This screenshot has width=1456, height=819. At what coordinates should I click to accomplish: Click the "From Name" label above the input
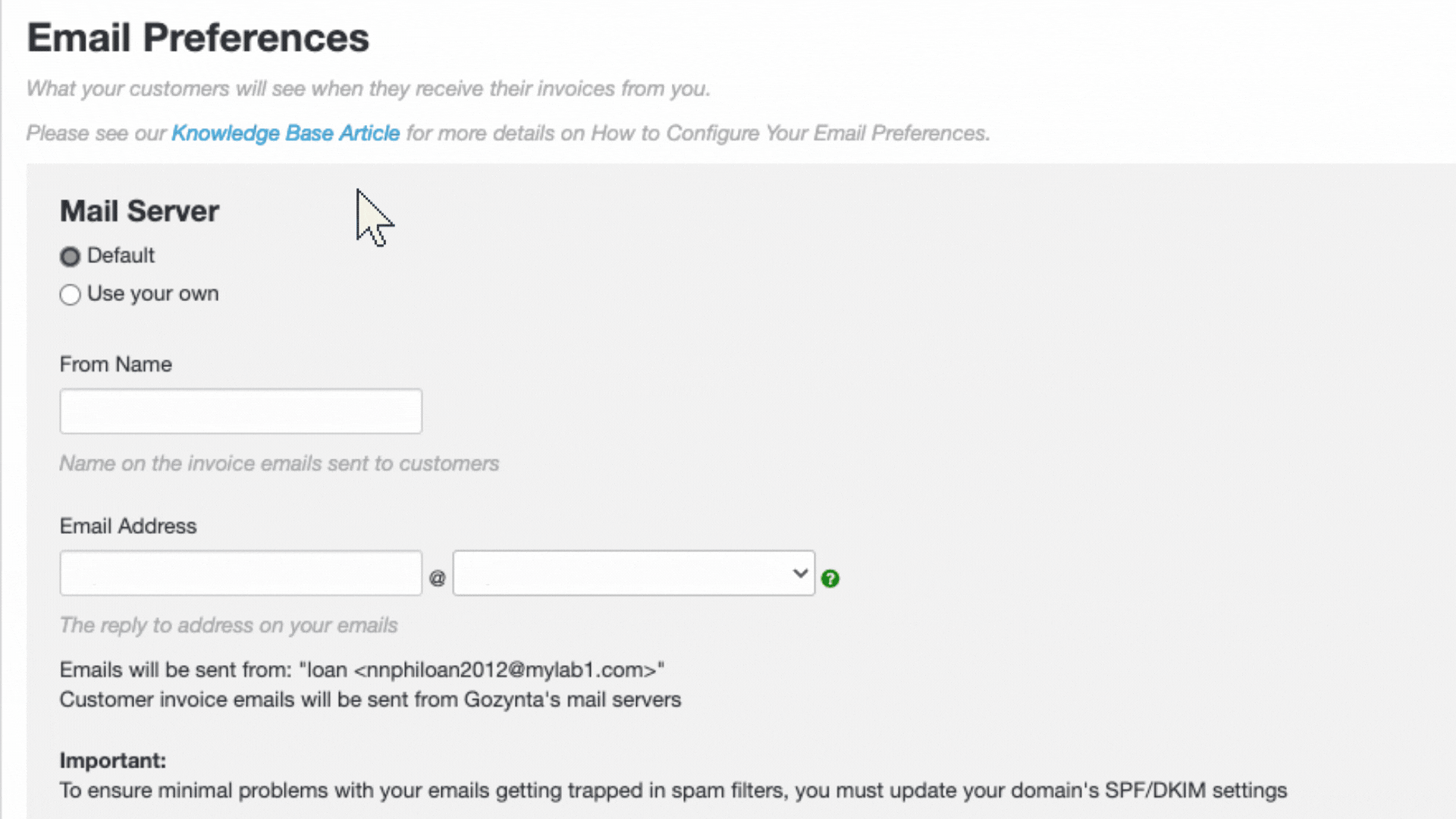pyautogui.click(x=115, y=364)
